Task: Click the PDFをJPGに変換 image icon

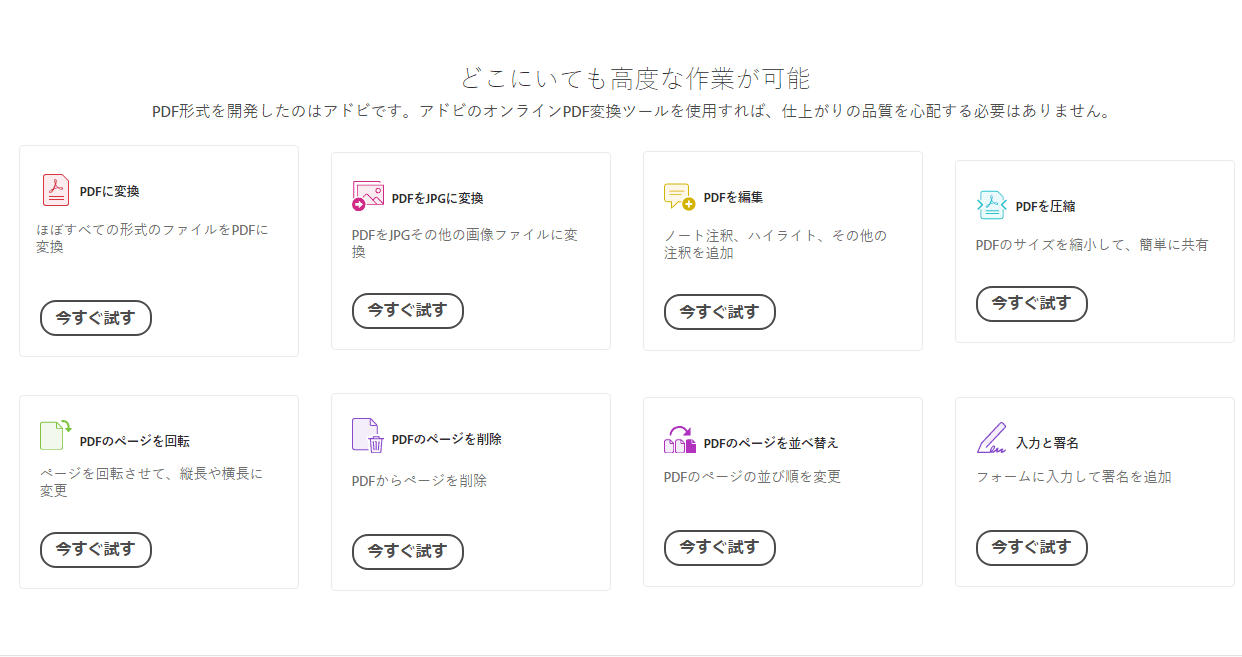Action: 368,196
